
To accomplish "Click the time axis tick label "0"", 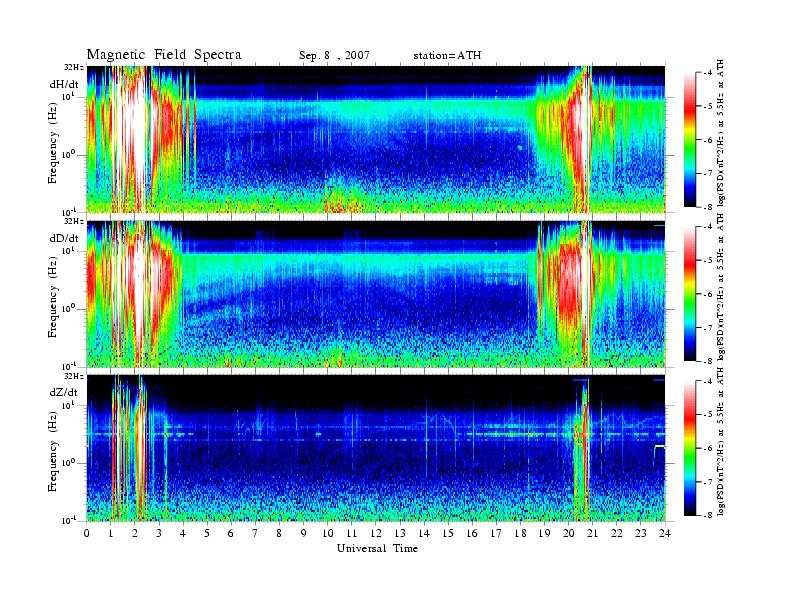I will [87, 533].
